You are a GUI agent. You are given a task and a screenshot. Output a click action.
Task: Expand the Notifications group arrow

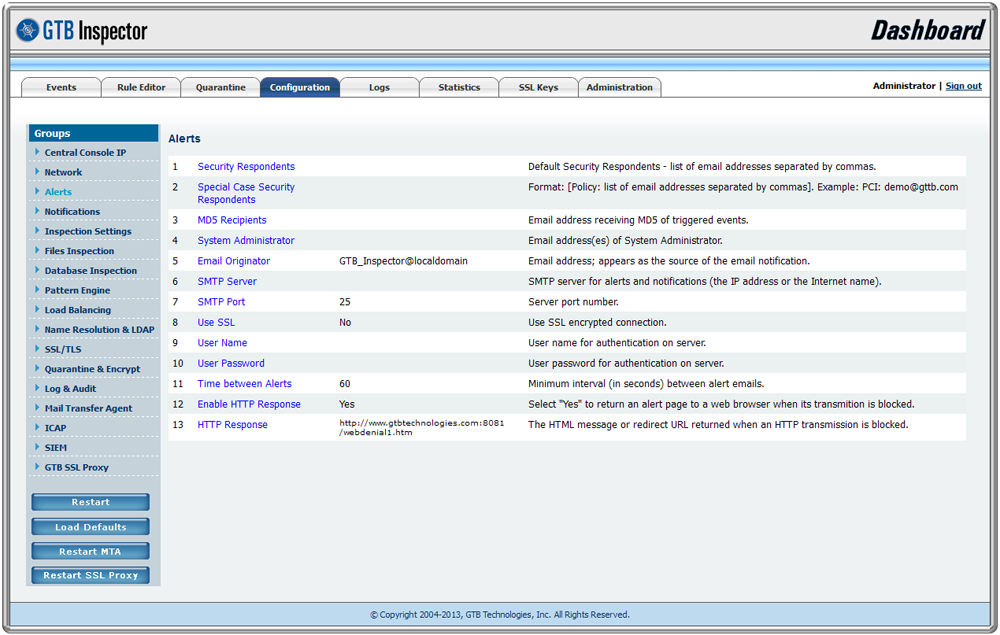(37, 211)
